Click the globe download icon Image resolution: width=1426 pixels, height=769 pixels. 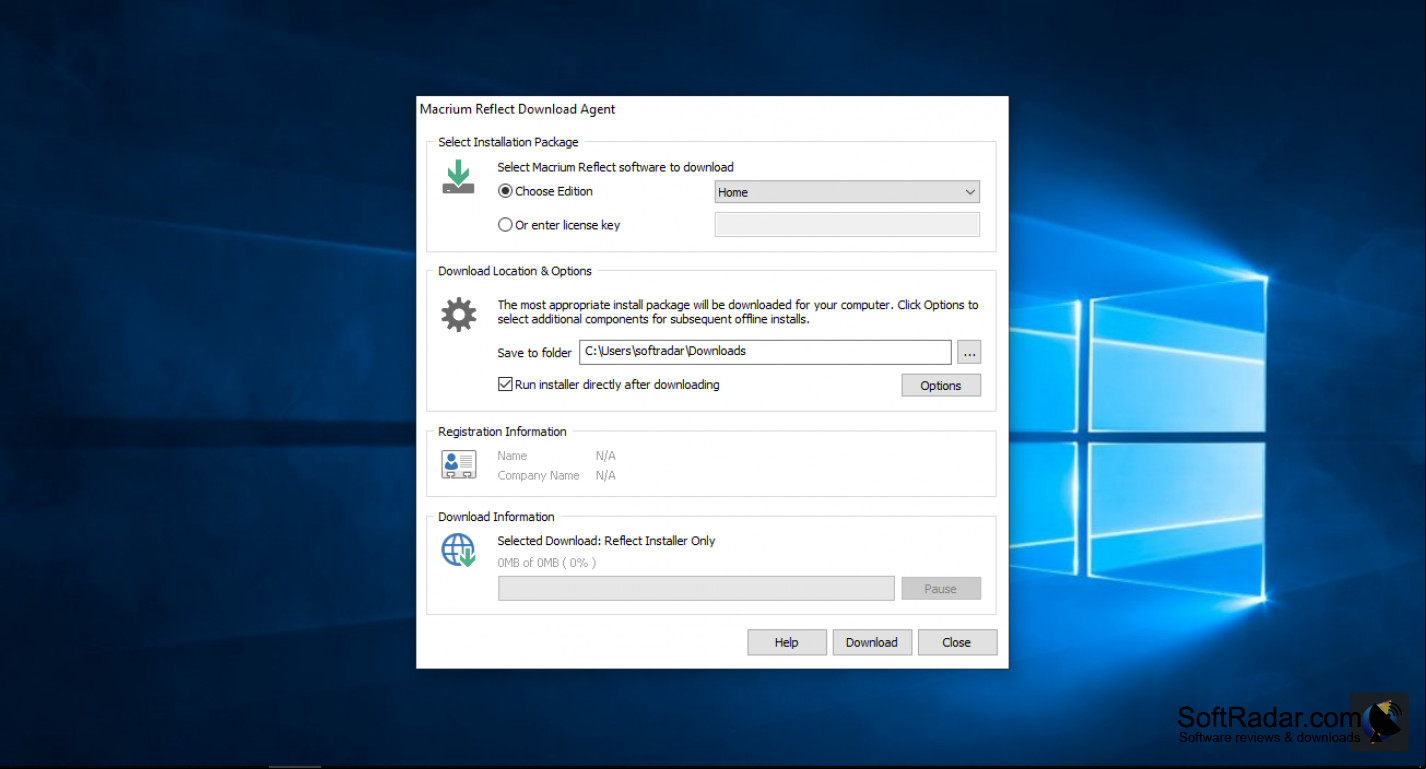[459, 550]
